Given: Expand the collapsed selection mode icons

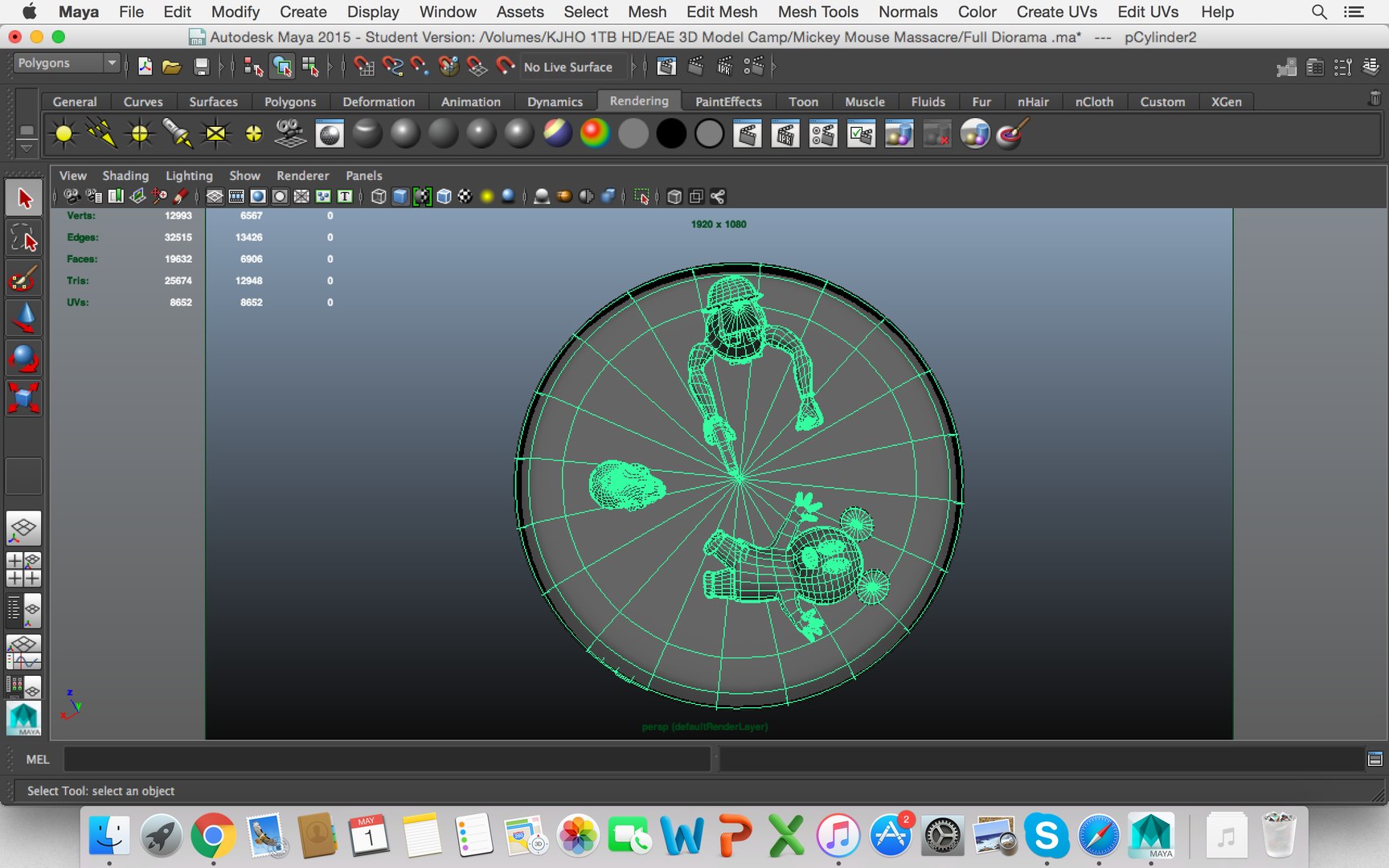Looking at the screenshot, I should pos(330,67).
